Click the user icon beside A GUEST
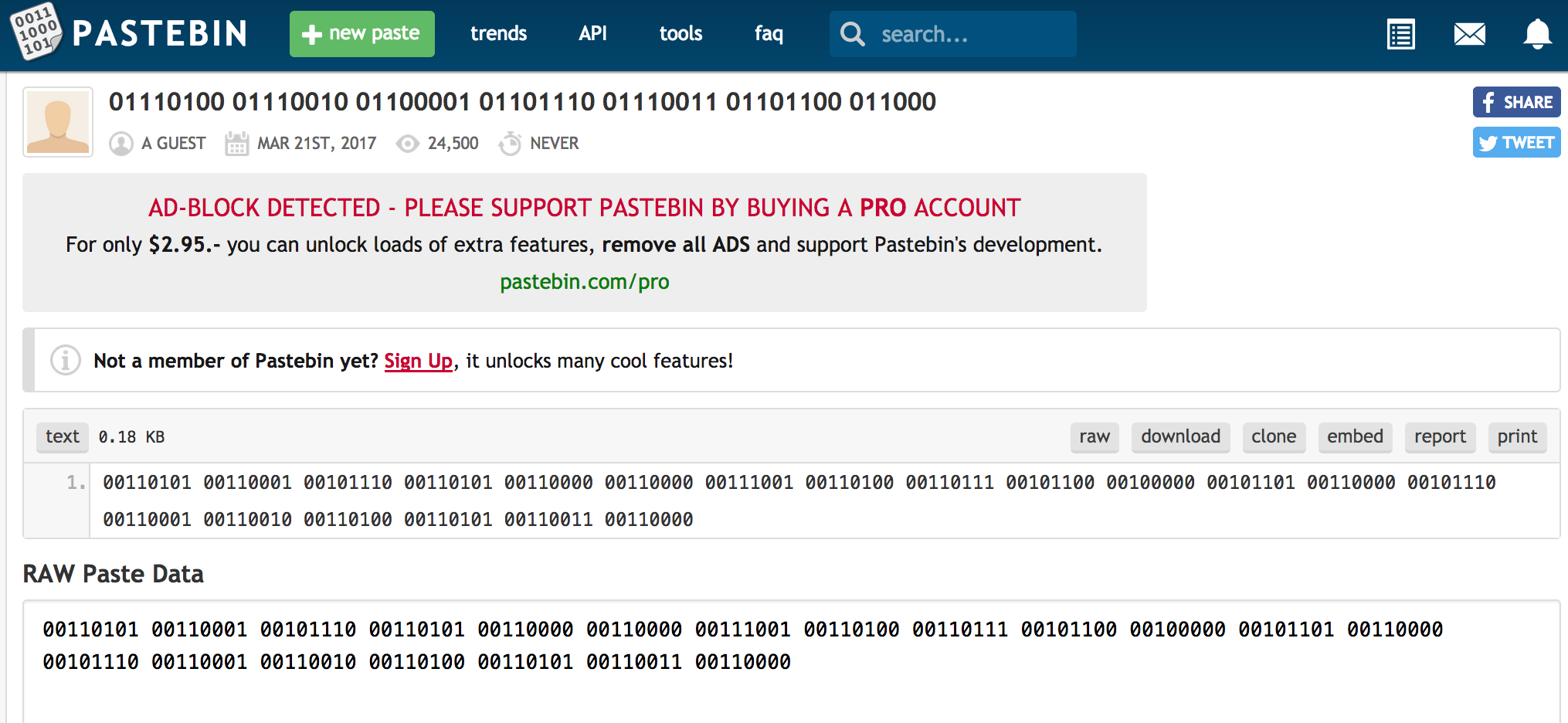 [120, 144]
